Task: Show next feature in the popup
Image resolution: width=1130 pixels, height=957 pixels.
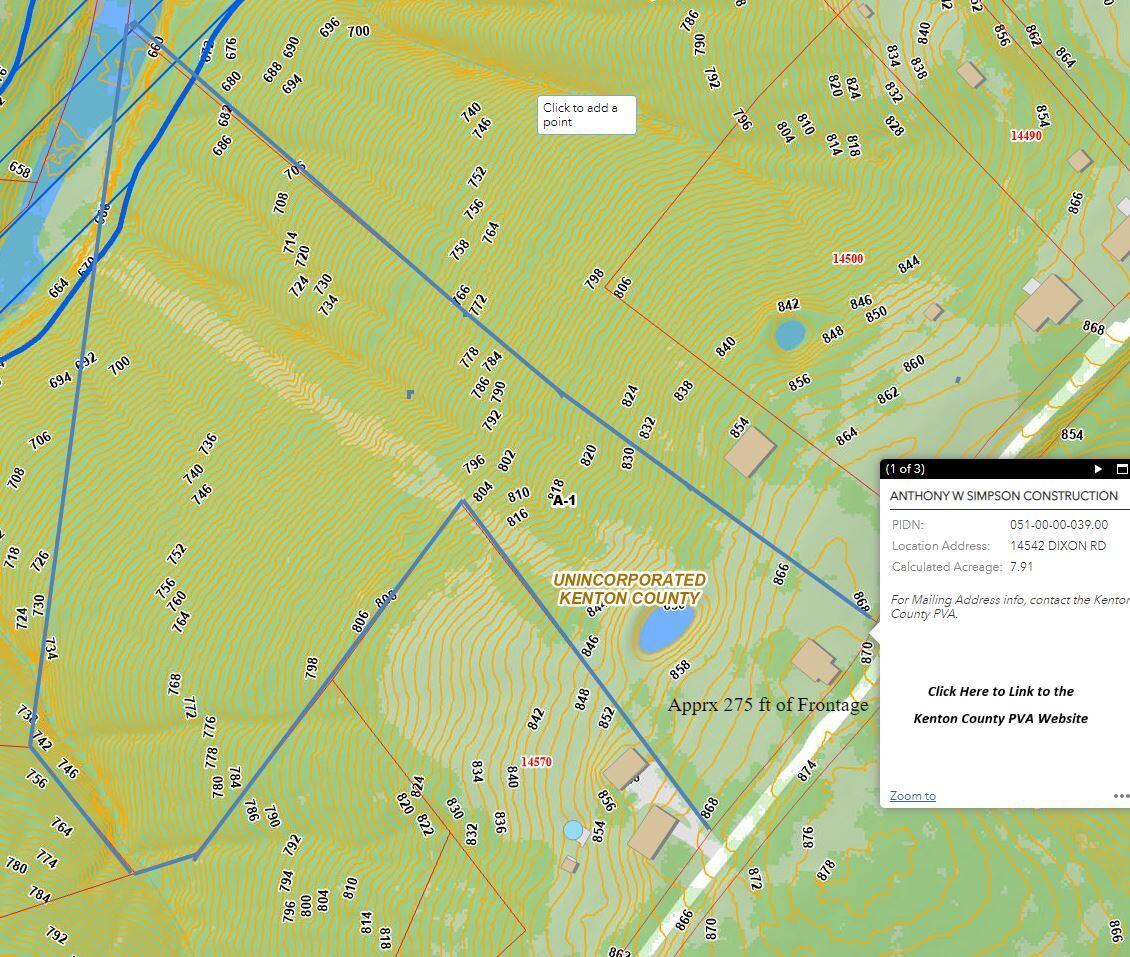Action: pyautogui.click(x=1098, y=469)
